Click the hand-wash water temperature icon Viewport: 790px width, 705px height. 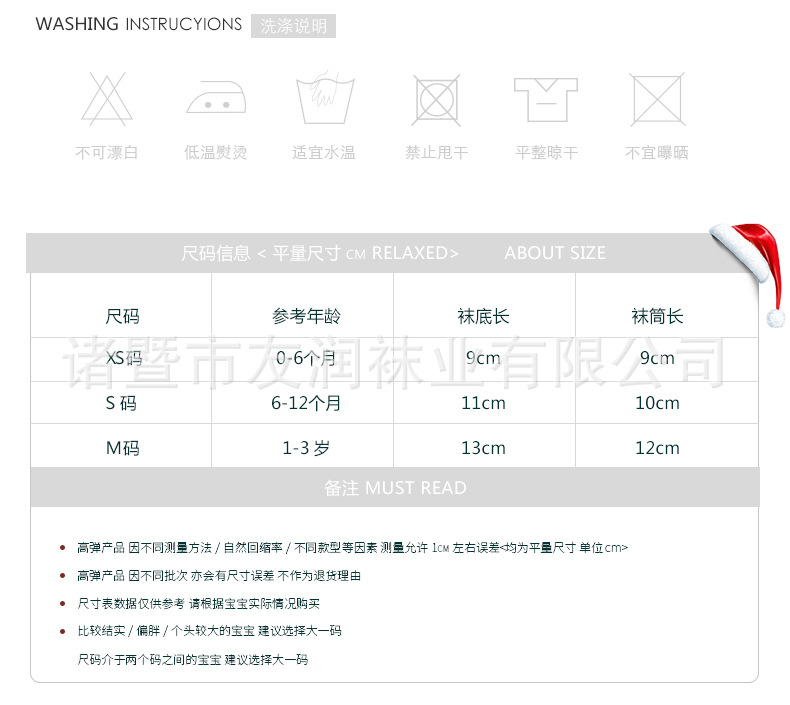[x=322, y=100]
